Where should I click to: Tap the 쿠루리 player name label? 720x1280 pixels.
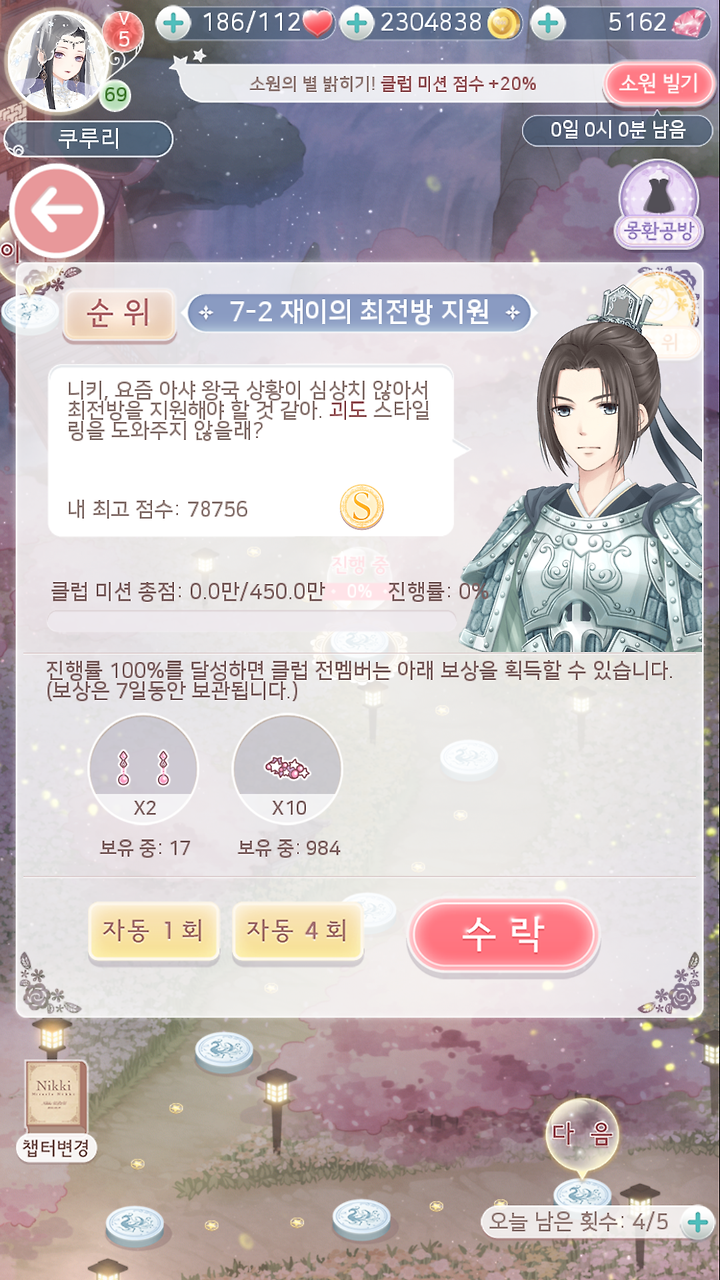tap(88, 139)
